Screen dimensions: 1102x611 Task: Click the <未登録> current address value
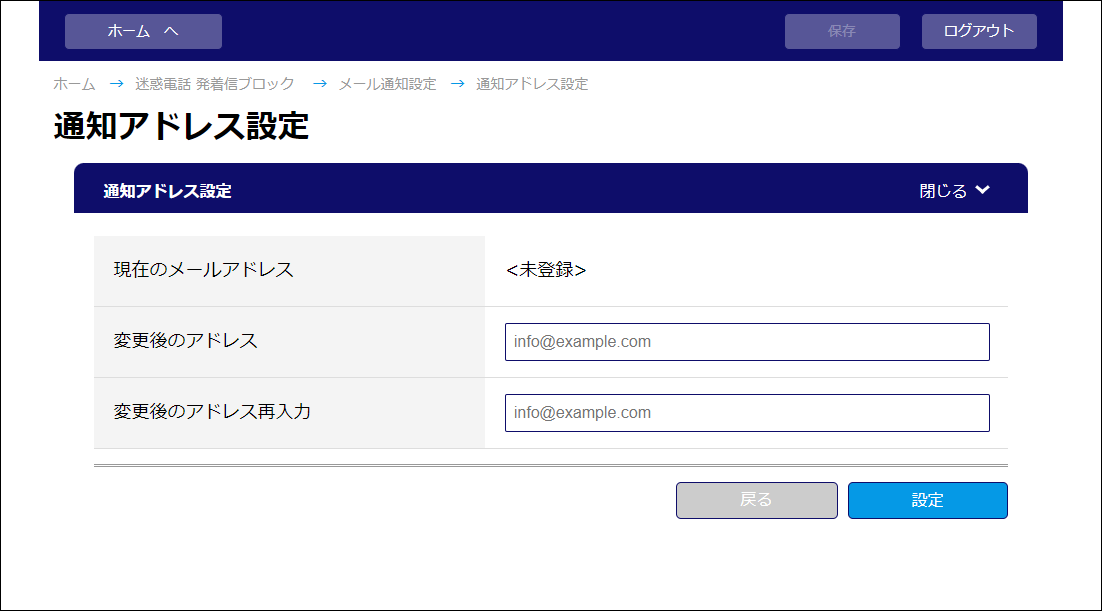click(x=546, y=270)
